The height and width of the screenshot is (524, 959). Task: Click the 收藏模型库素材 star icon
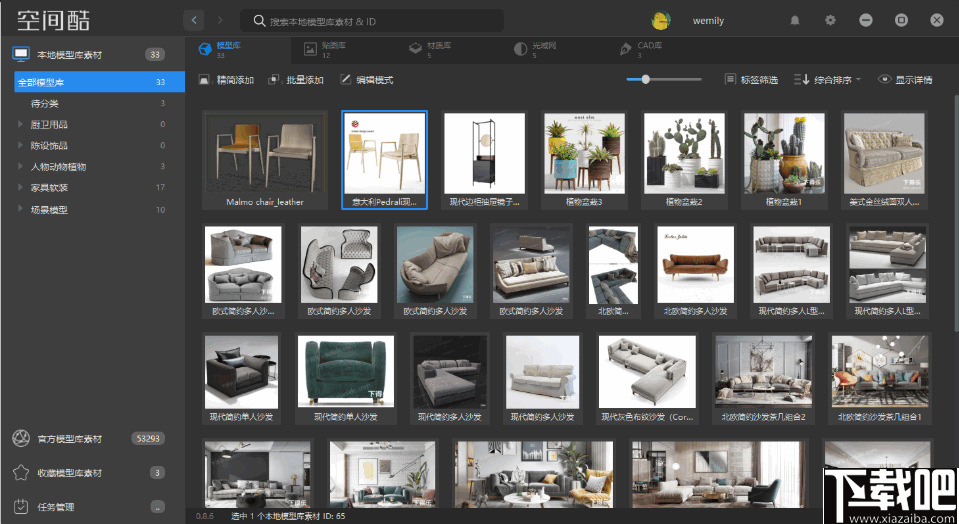pos(21,472)
